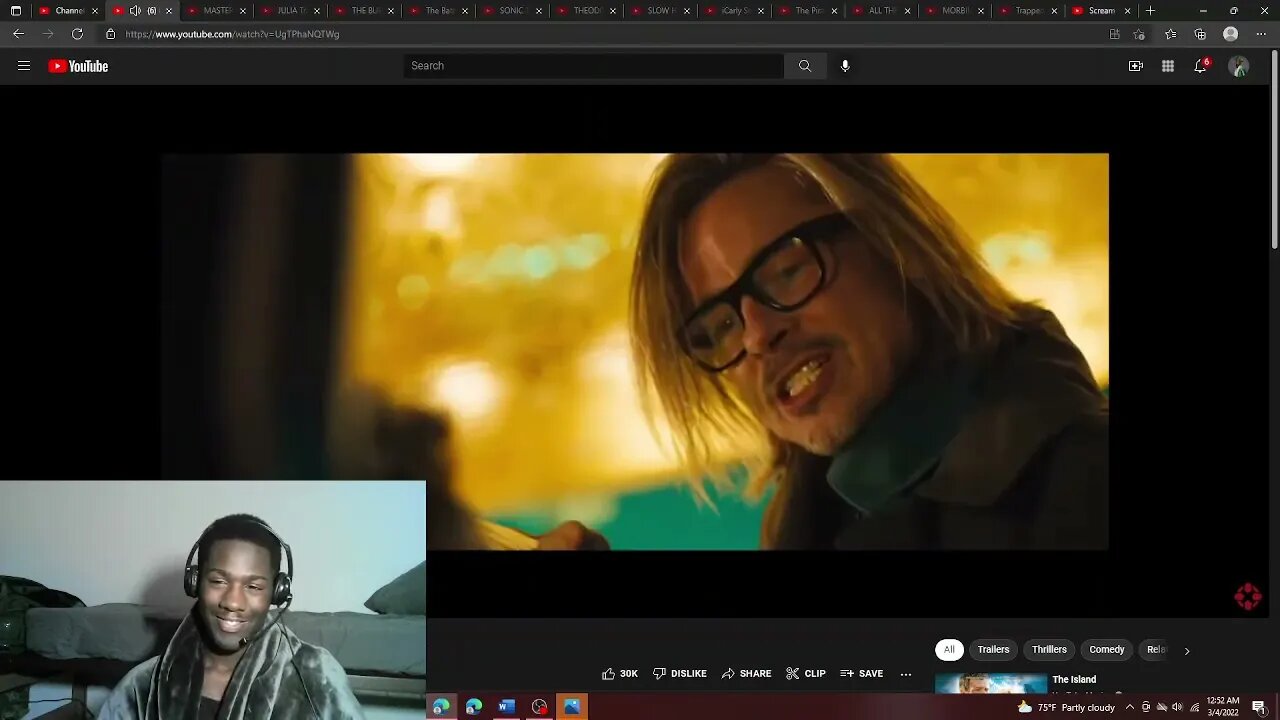This screenshot has height=720, width=1280.
Task: Close the Scream tab
Action: (x=1128, y=11)
